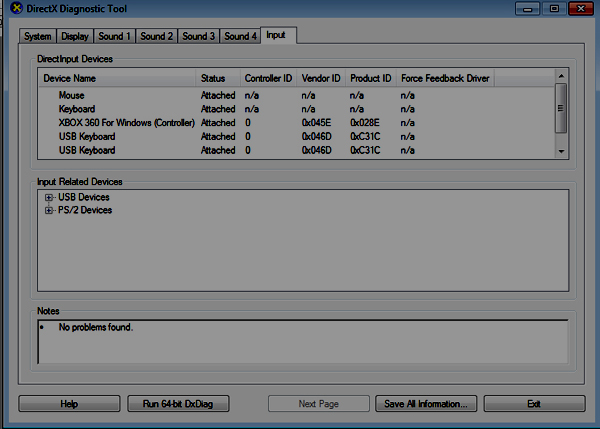600x429 pixels.
Task: Select the Input tab
Action: (x=278, y=35)
